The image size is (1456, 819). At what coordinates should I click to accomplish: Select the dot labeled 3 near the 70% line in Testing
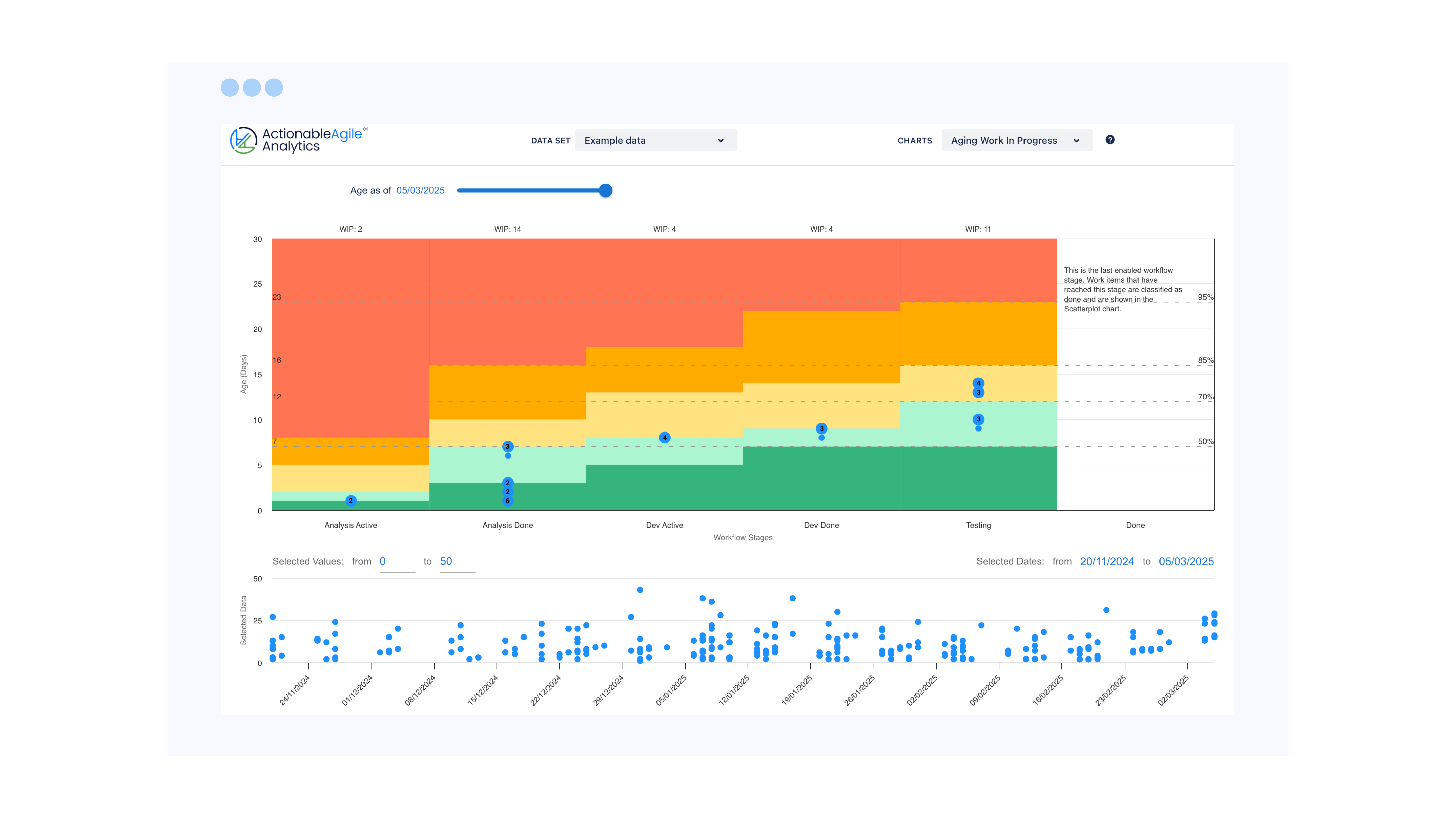979,419
